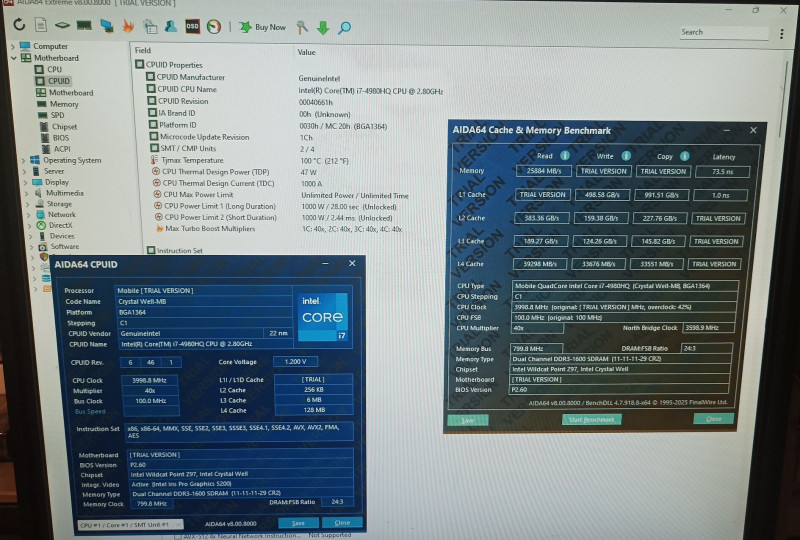Screen dimensions: 800x540
Task: Open the OSD panel toolbar icon
Action: 192,26
